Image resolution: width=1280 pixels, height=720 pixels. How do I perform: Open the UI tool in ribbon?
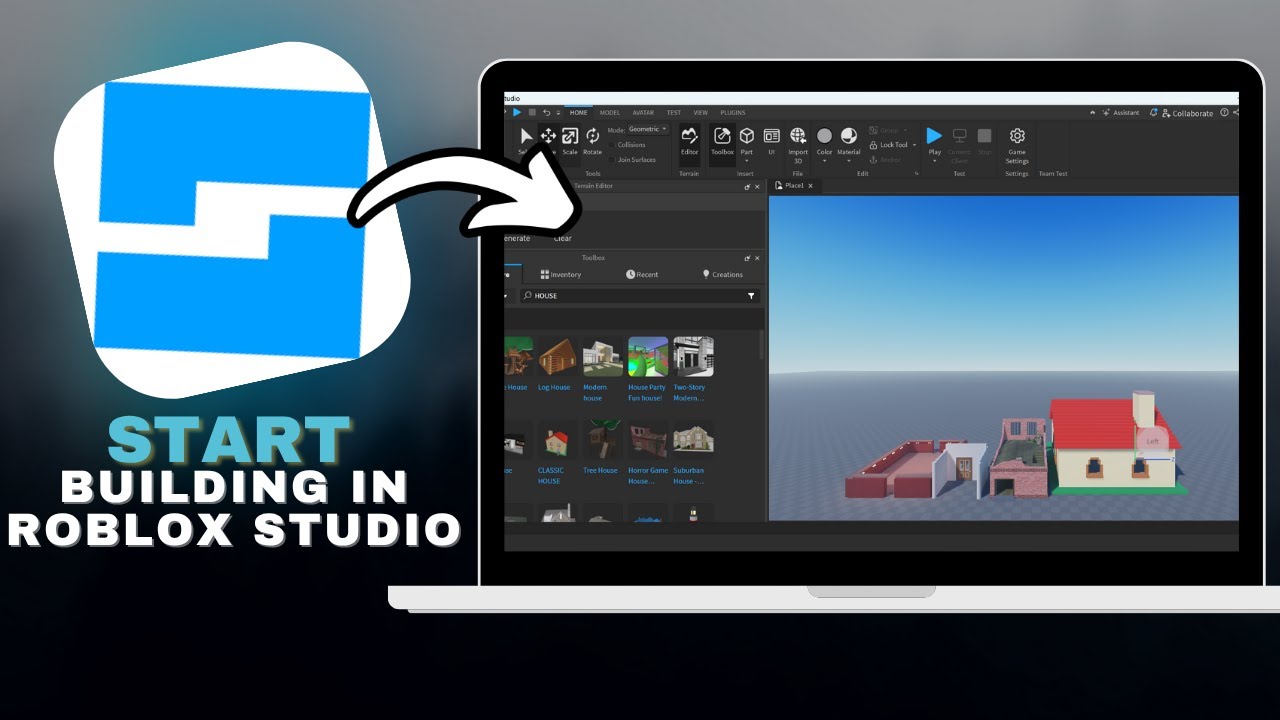tap(771, 141)
